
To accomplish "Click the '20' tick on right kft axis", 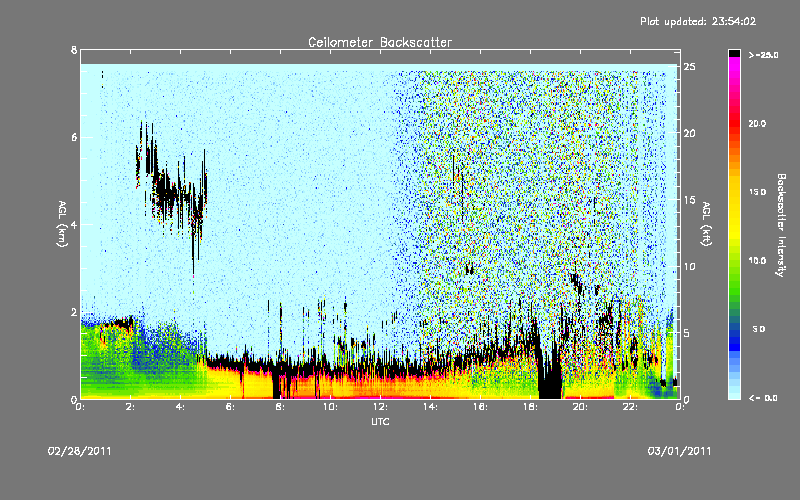I will tap(689, 133).
